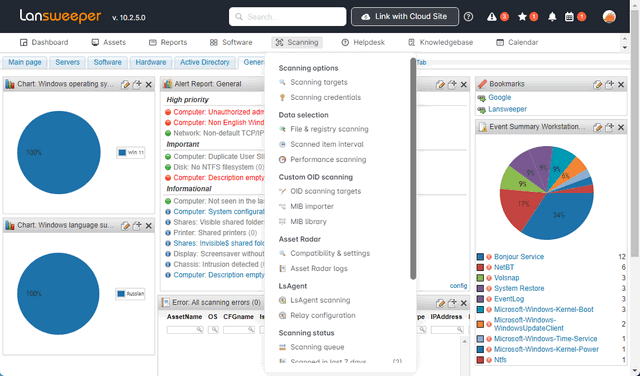Click the Link with Cloud Site button
Viewport: 640px width, 376px height.
point(405,17)
